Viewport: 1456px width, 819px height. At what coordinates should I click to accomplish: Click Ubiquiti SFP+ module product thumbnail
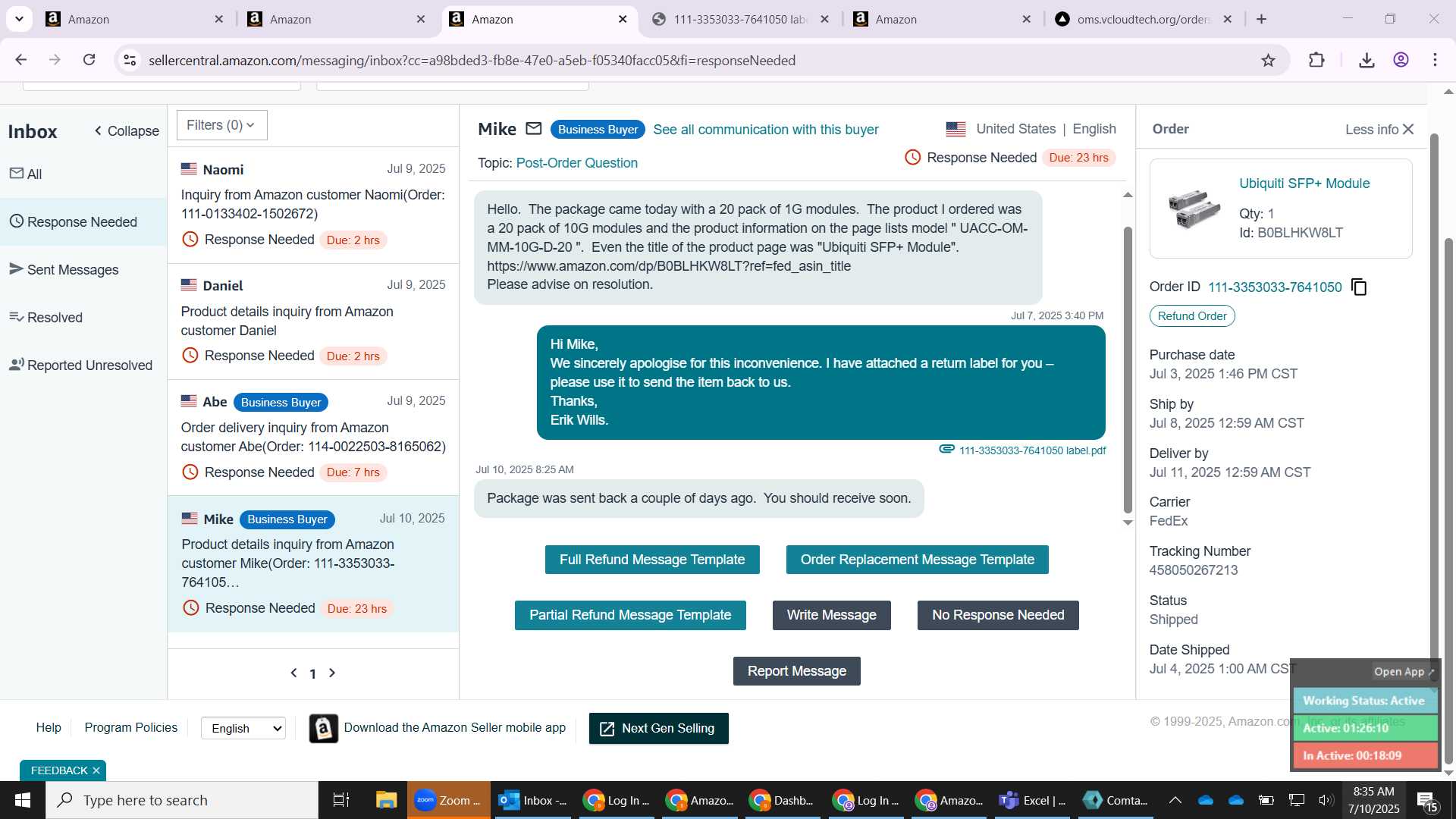pyautogui.click(x=1194, y=209)
